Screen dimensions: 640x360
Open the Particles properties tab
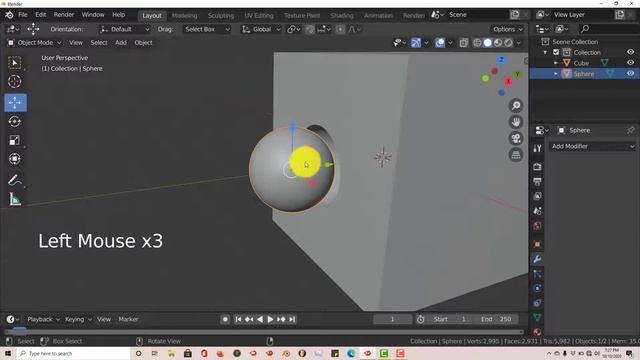click(537, 274)
